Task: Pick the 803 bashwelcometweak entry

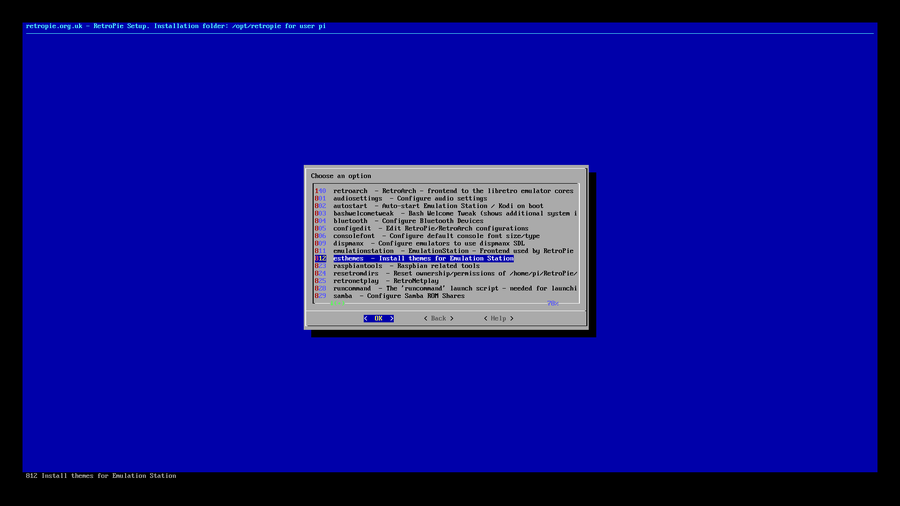Action: pos(445,213)
